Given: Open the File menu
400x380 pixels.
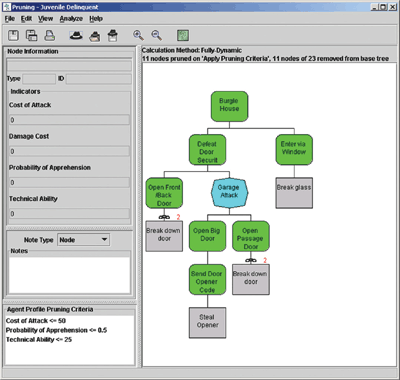Looking at the screenshot, I should point(10,19).
